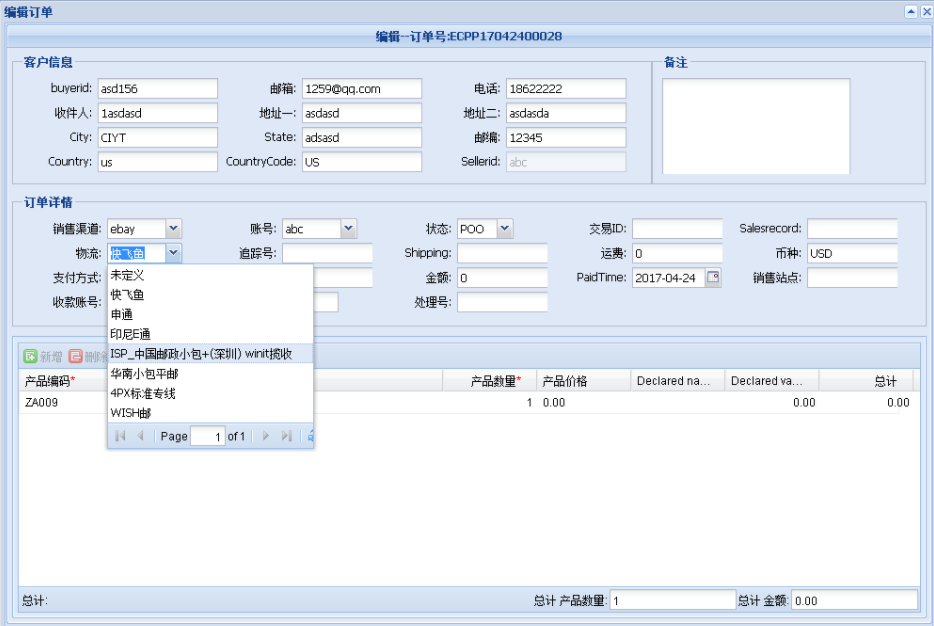934x626 pixels.
Task: Go to previous page in dropdown pager
Action: 140,436
